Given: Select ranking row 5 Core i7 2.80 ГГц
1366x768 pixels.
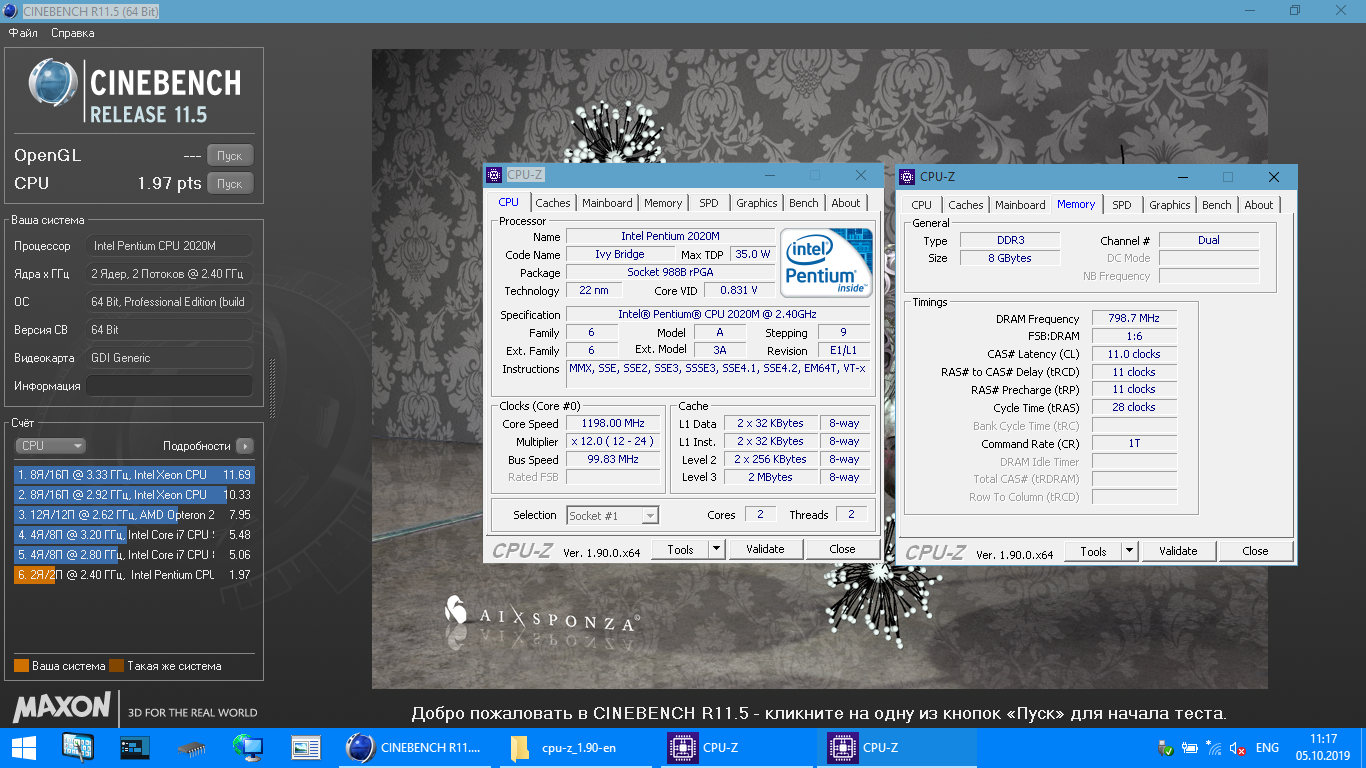Looking at the screenshot, I should click(134, 555).
